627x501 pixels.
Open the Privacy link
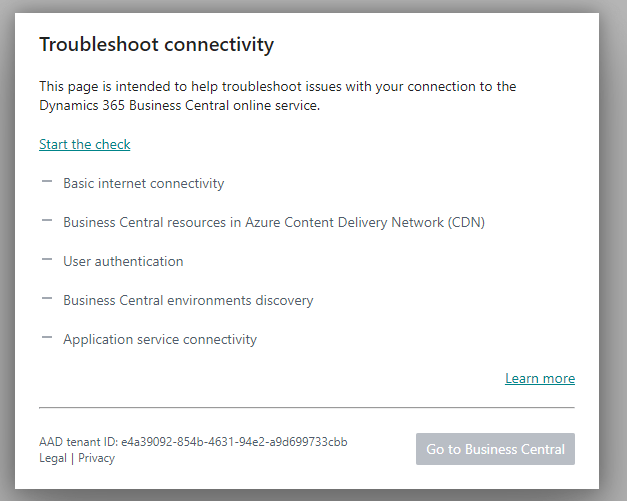pyautogui.click(x=96, y=458)
